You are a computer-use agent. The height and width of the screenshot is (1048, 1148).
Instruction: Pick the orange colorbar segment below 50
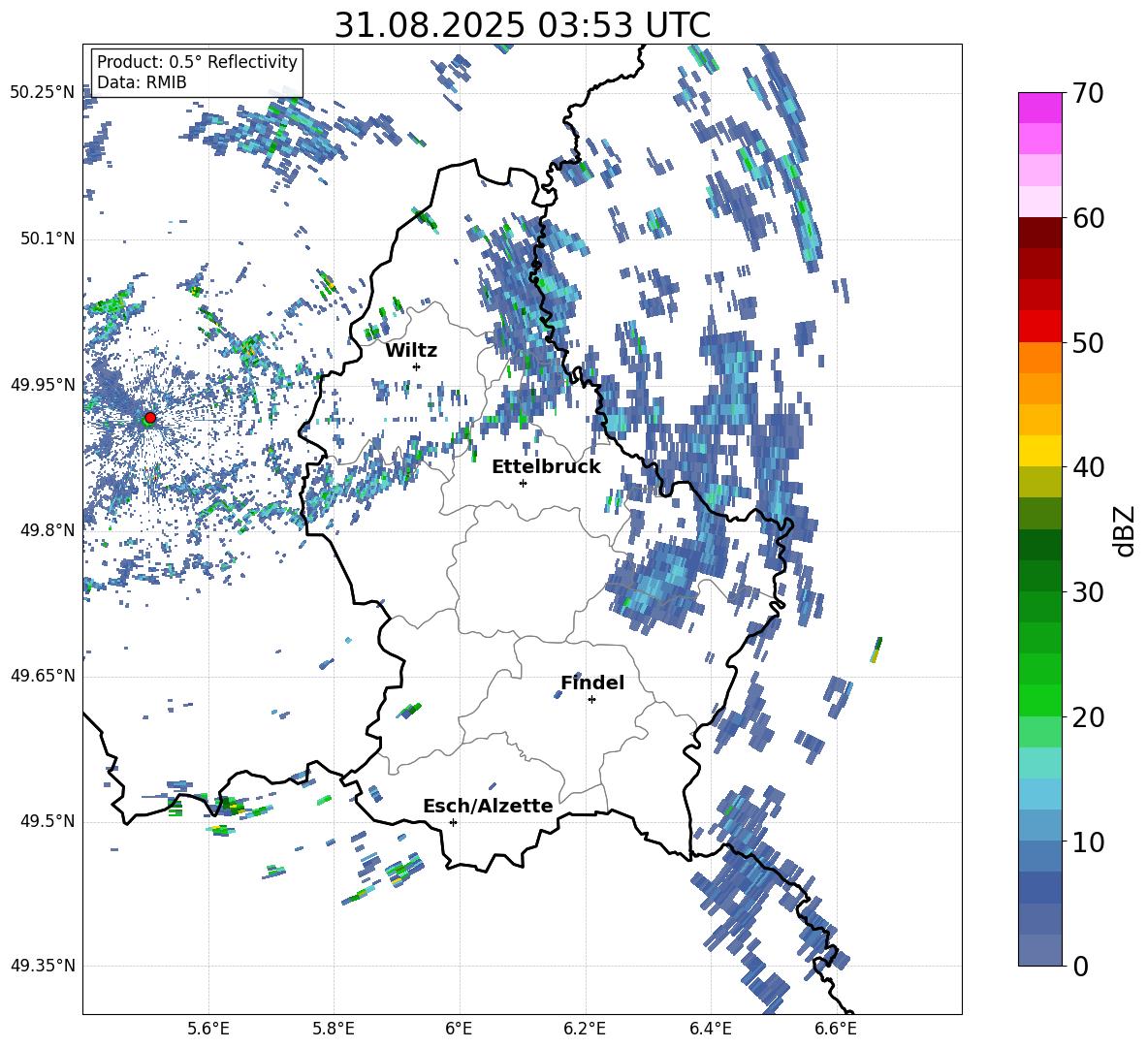1039,358
